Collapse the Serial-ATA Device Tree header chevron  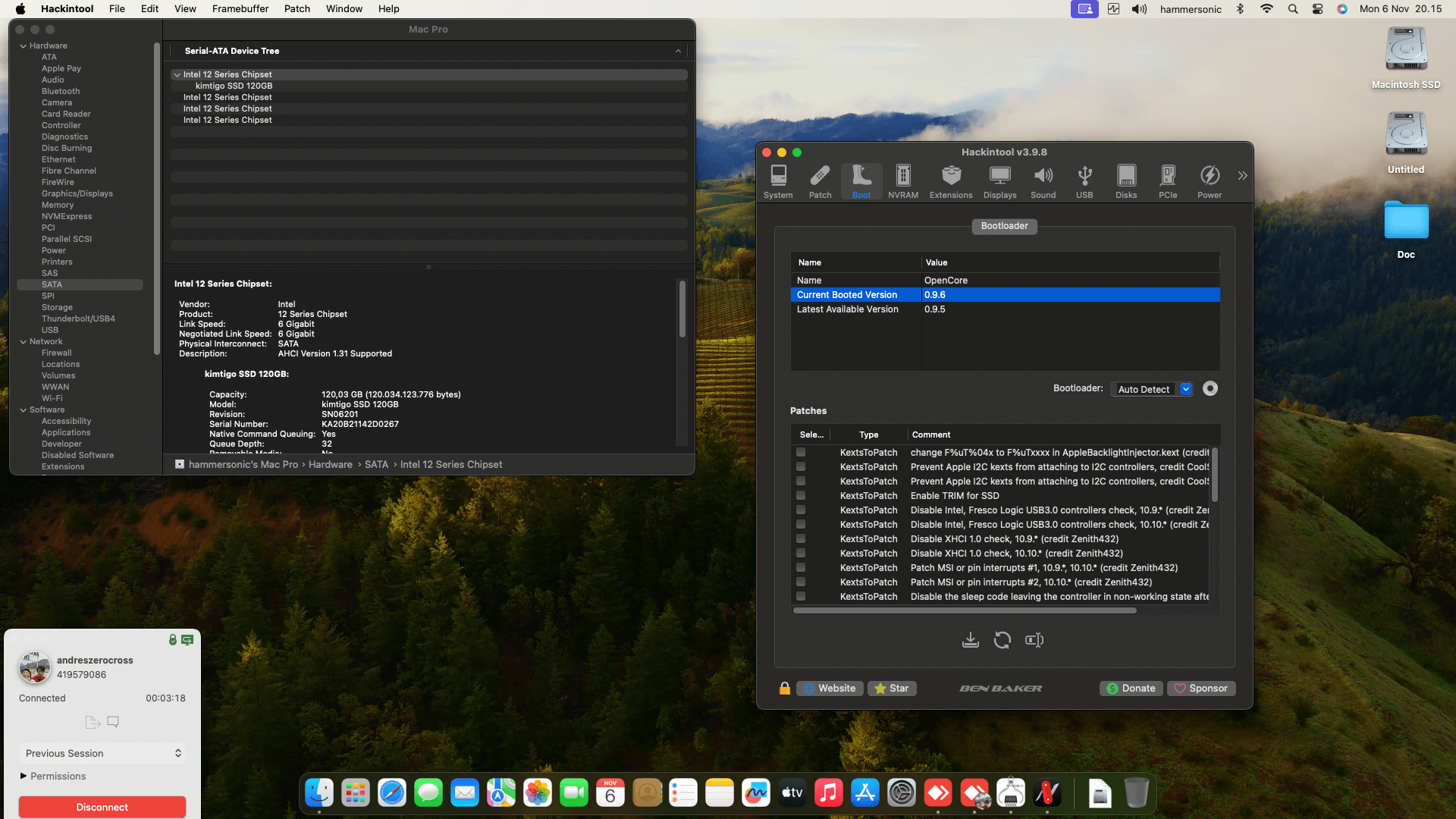click(678, 51)
